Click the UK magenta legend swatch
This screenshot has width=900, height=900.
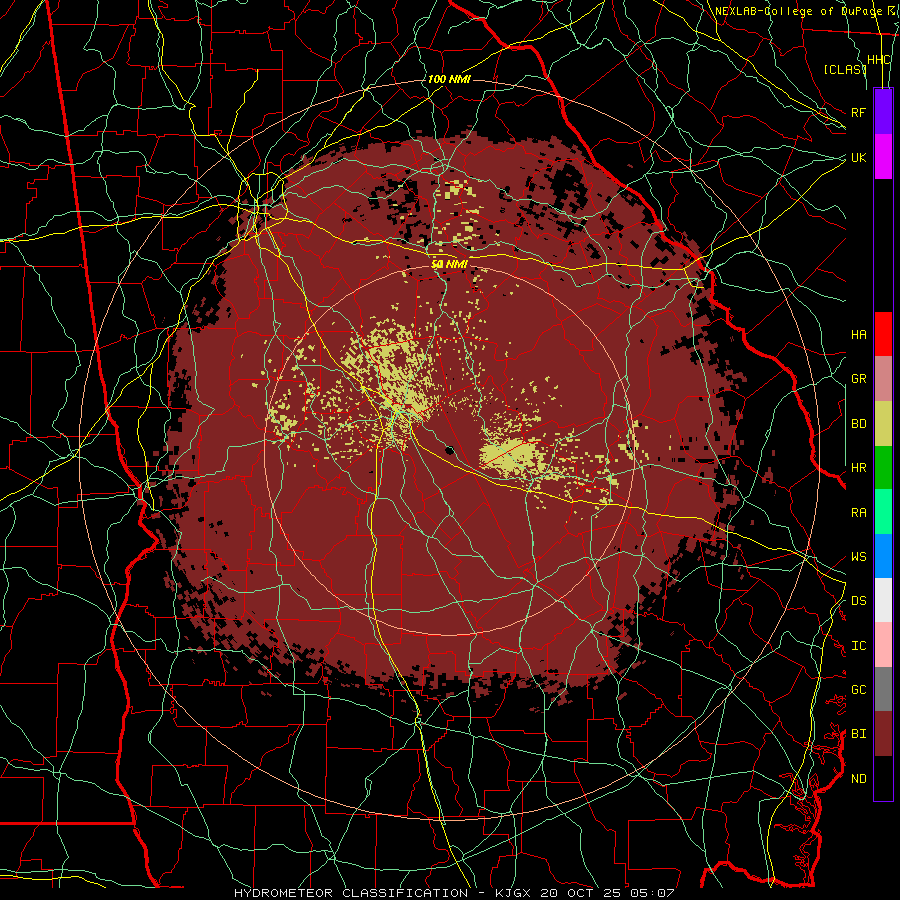(883, 157)
